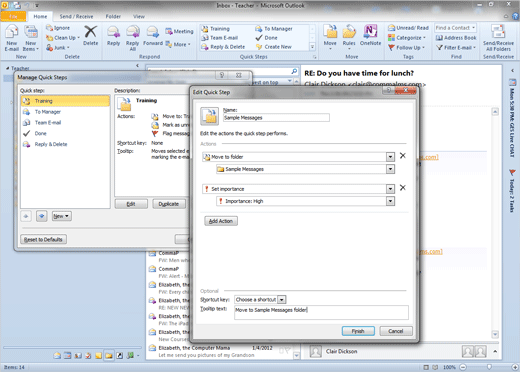The height and width of the screenshot is (372, 520).
Task: Open the Junk menu in the ribbon
Action: (58, 48)
